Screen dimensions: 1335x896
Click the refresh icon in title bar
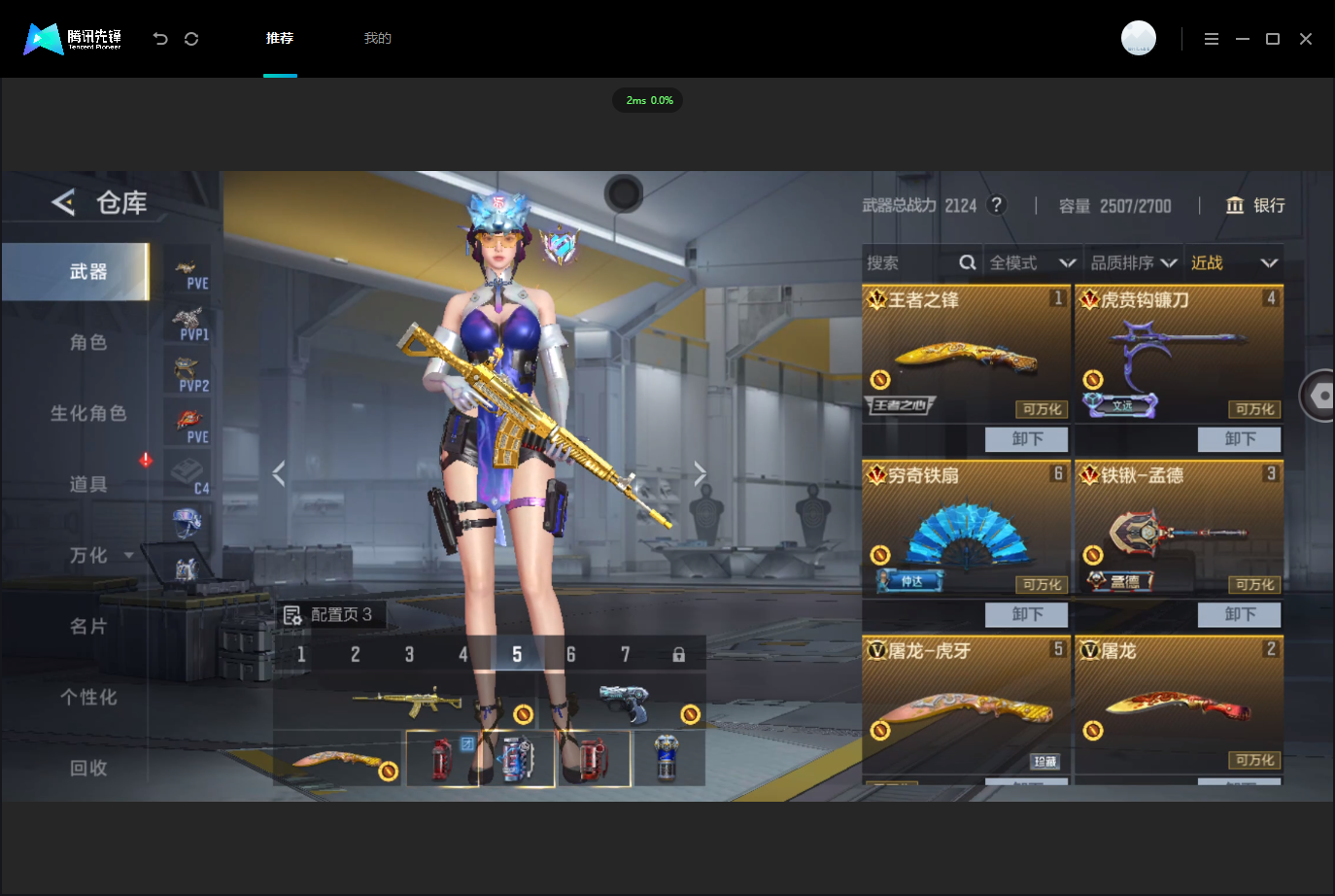click(x=191, y=39)
